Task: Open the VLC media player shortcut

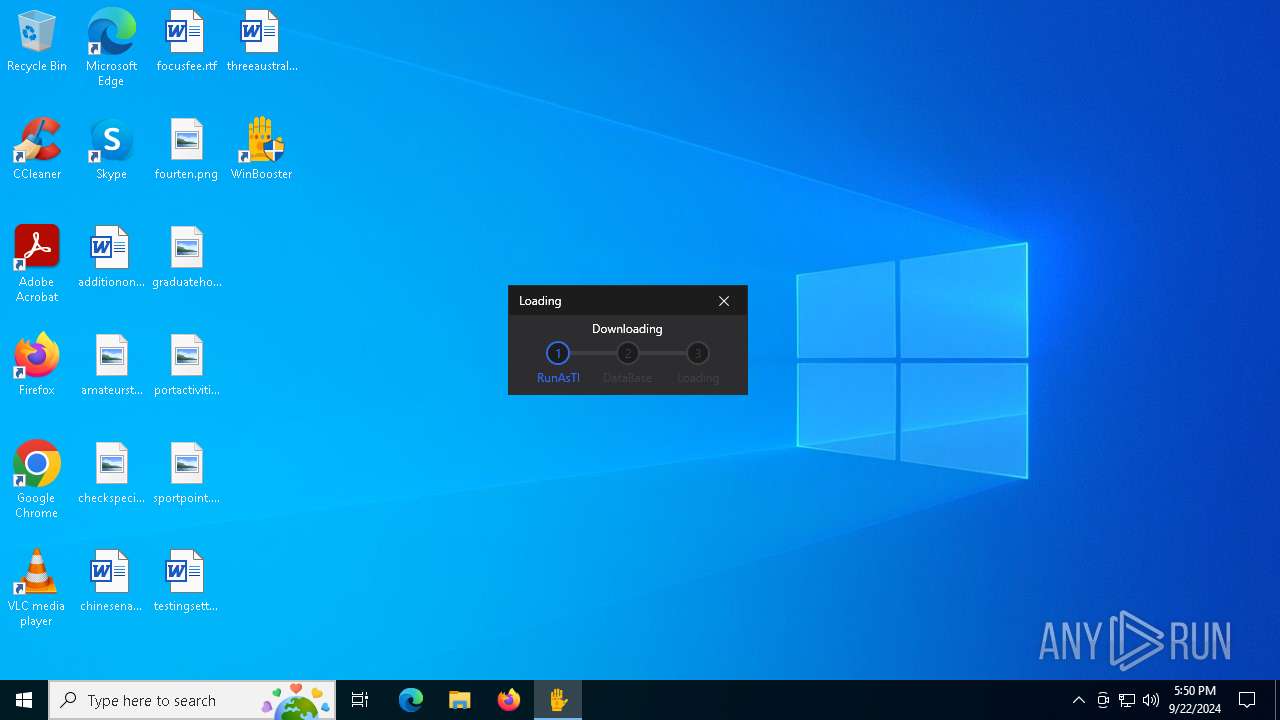Action: pyautogui.click(x=37, y=588)
